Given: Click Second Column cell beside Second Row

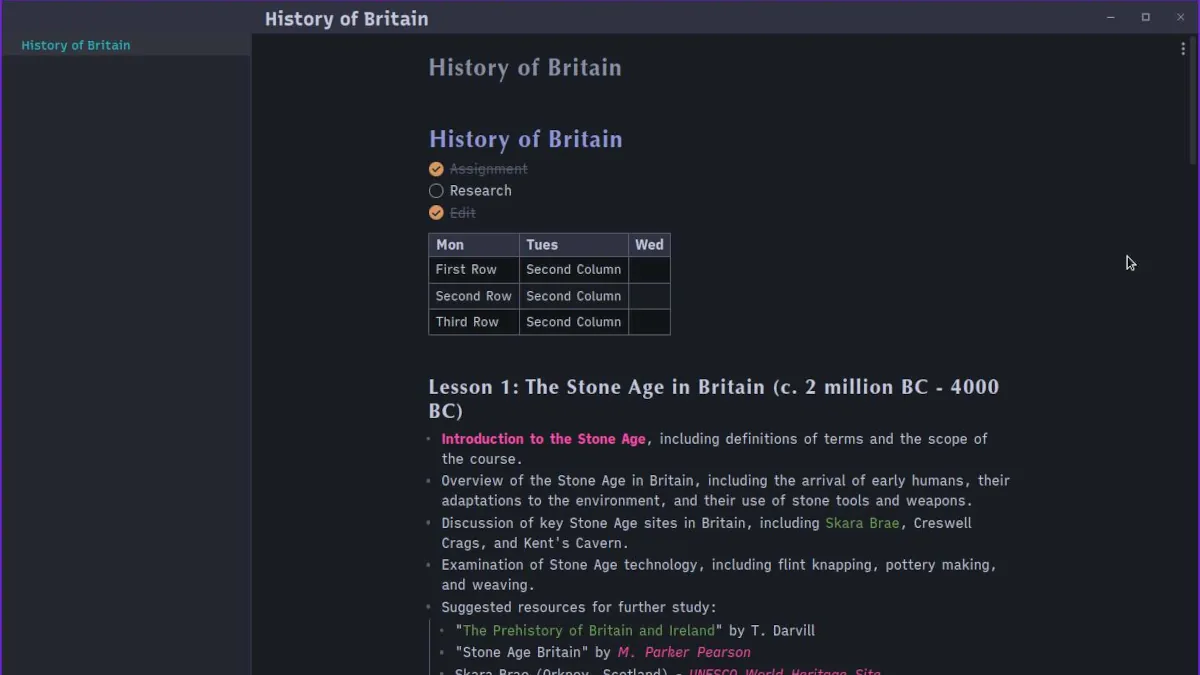Looking at the screenshot, I should click(x=574, y=296).
